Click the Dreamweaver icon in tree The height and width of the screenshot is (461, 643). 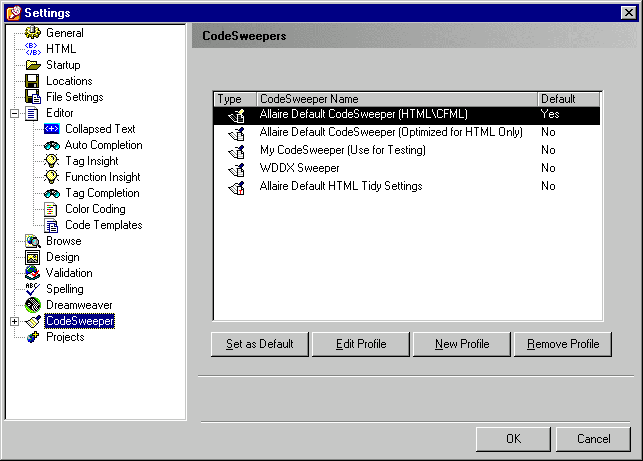click(32, 305)
